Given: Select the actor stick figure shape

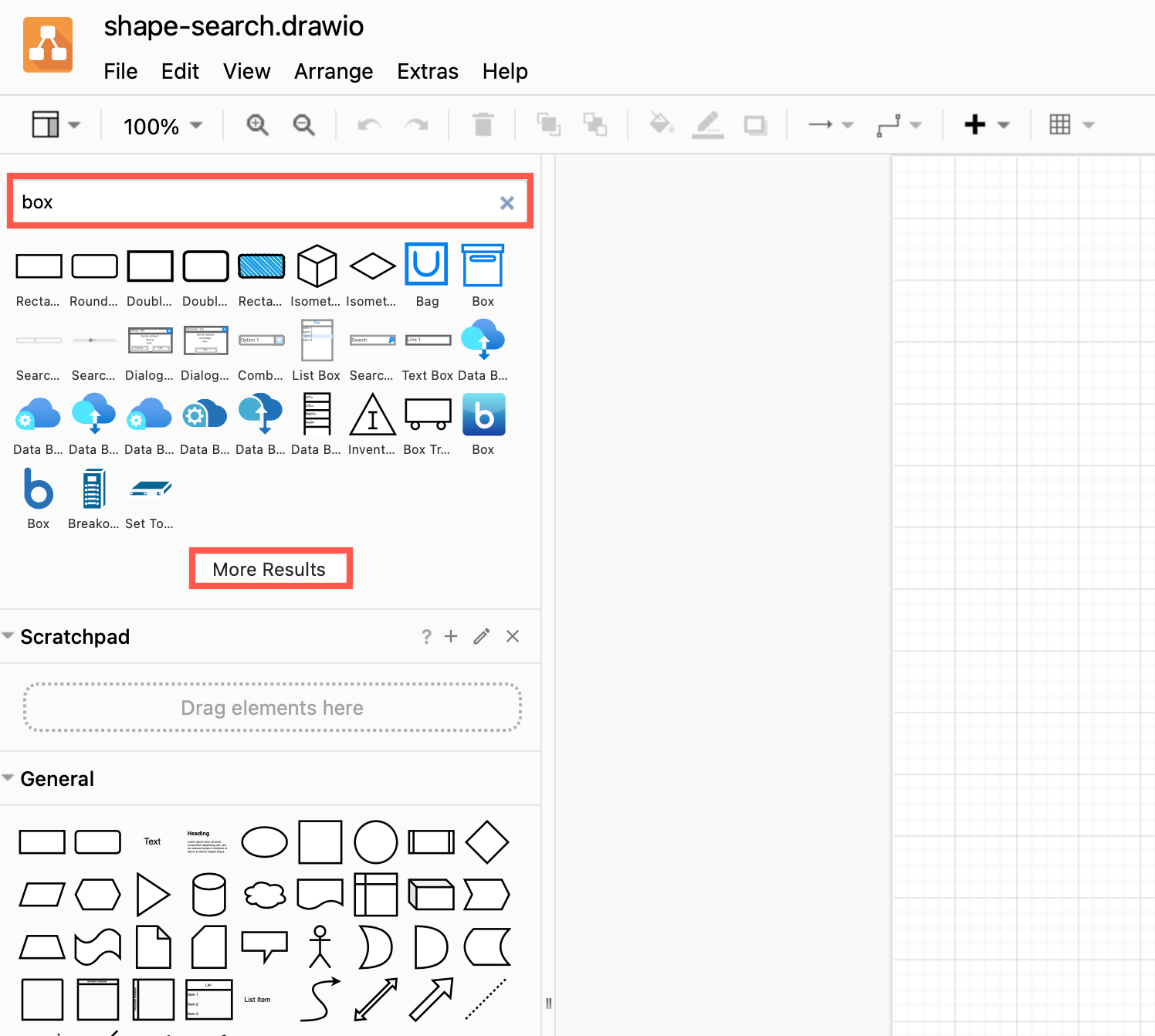Looking at the screenshot, I should [x=320, y=946].
